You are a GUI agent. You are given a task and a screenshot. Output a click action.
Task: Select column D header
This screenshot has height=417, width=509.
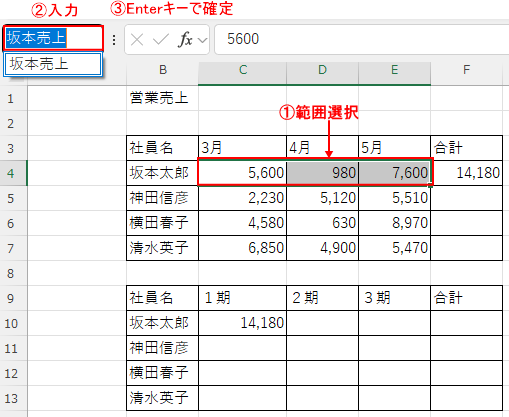(322, 70)
